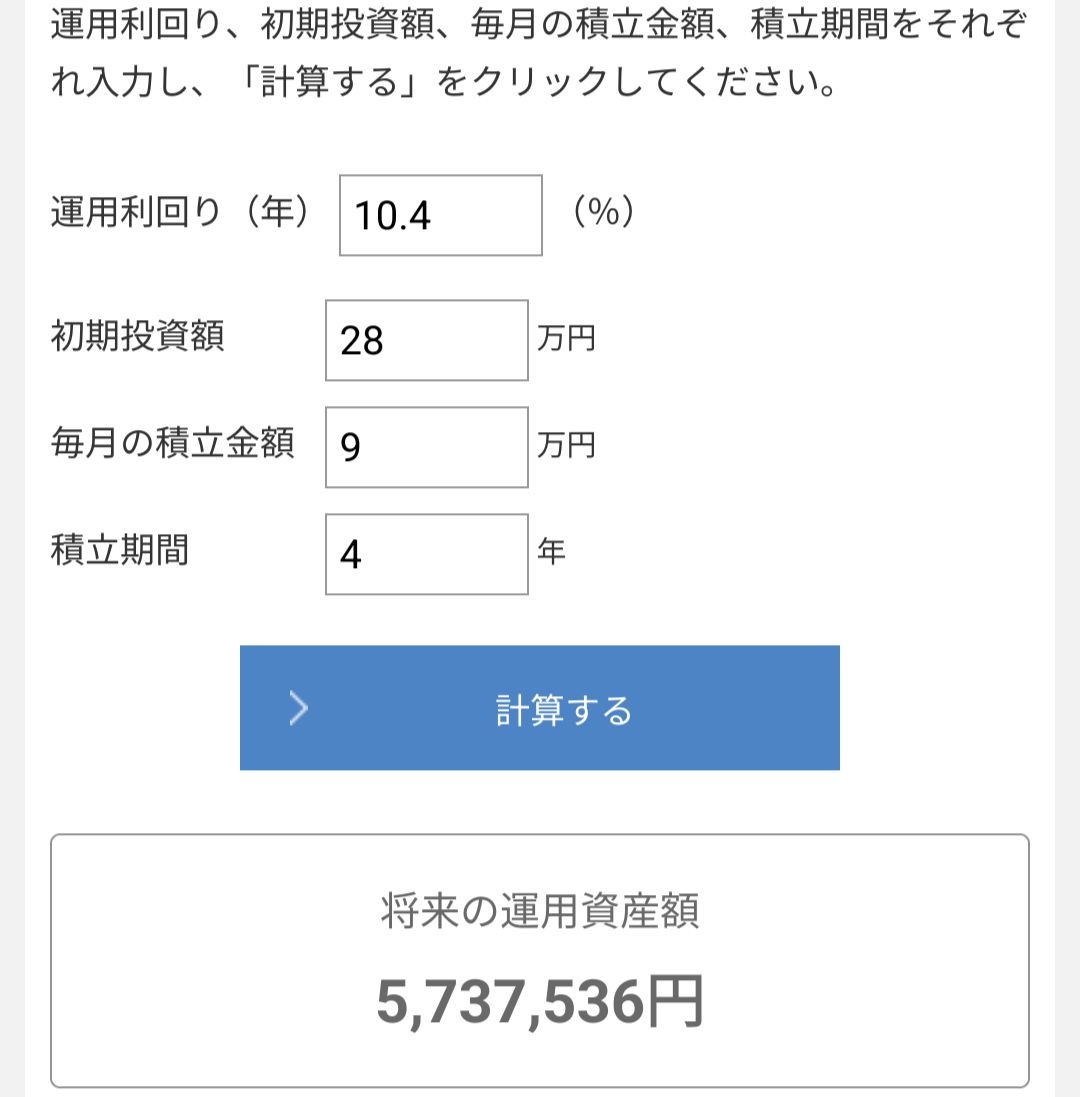Click 万円 unit next to 毎月の積立金額 field
Viewport: 1080px width, 1097px height.
pyautogui.click(x=567, y=446)
